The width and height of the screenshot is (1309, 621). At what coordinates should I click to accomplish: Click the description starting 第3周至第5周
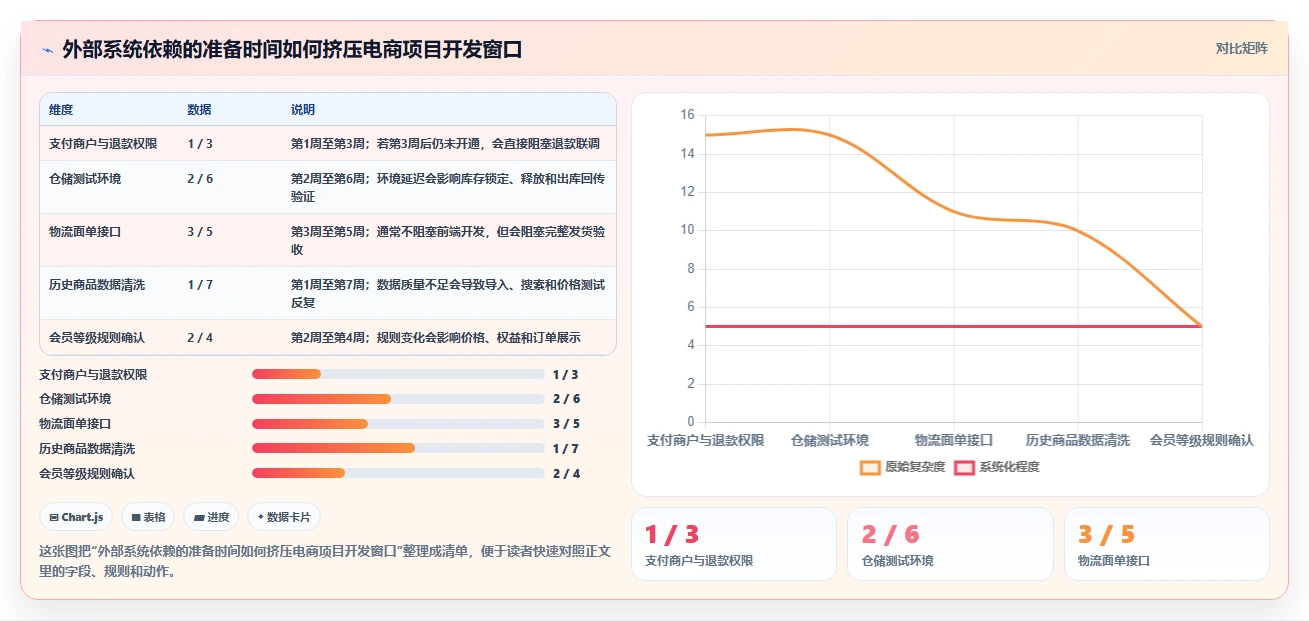pyautogui.click(x=448, y=240)
